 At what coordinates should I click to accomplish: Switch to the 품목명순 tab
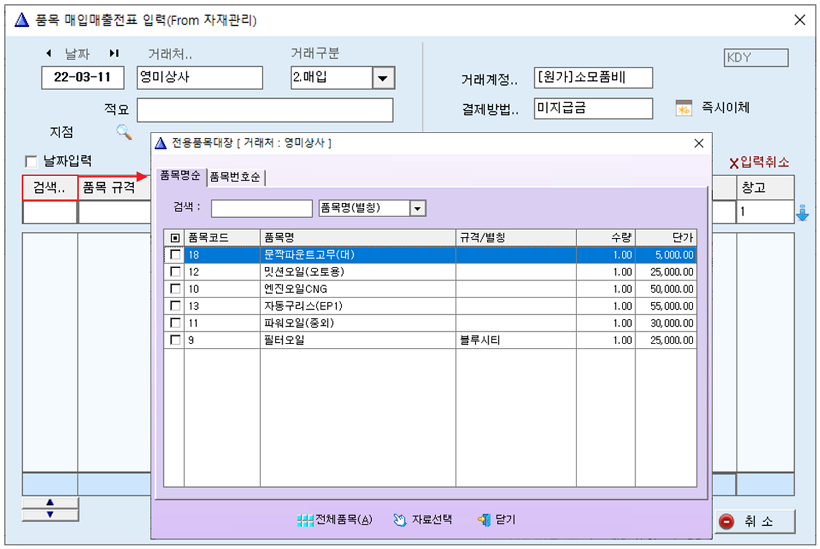click(x=180, y=176)
